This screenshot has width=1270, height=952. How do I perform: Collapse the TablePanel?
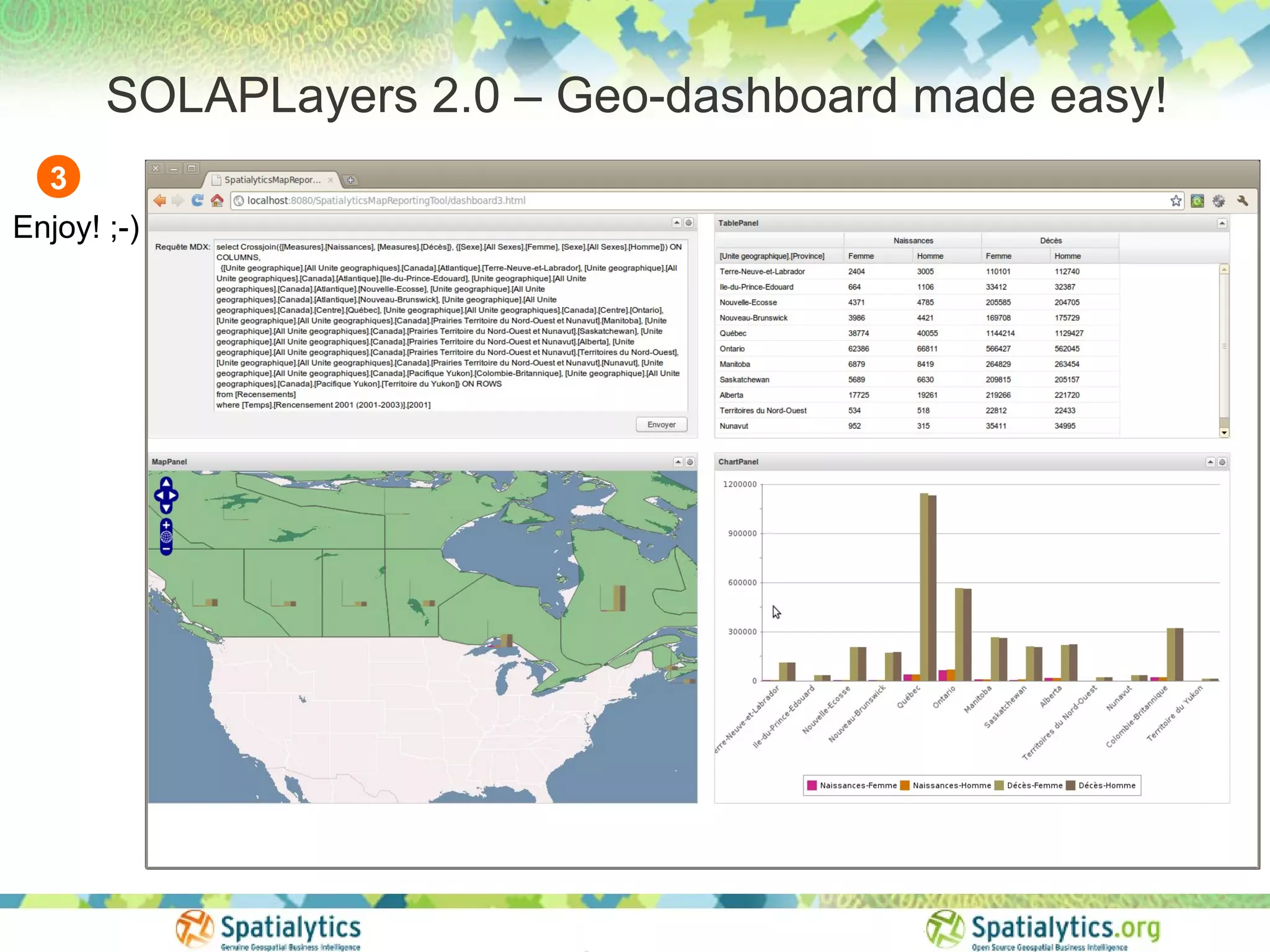(1222, 223)
